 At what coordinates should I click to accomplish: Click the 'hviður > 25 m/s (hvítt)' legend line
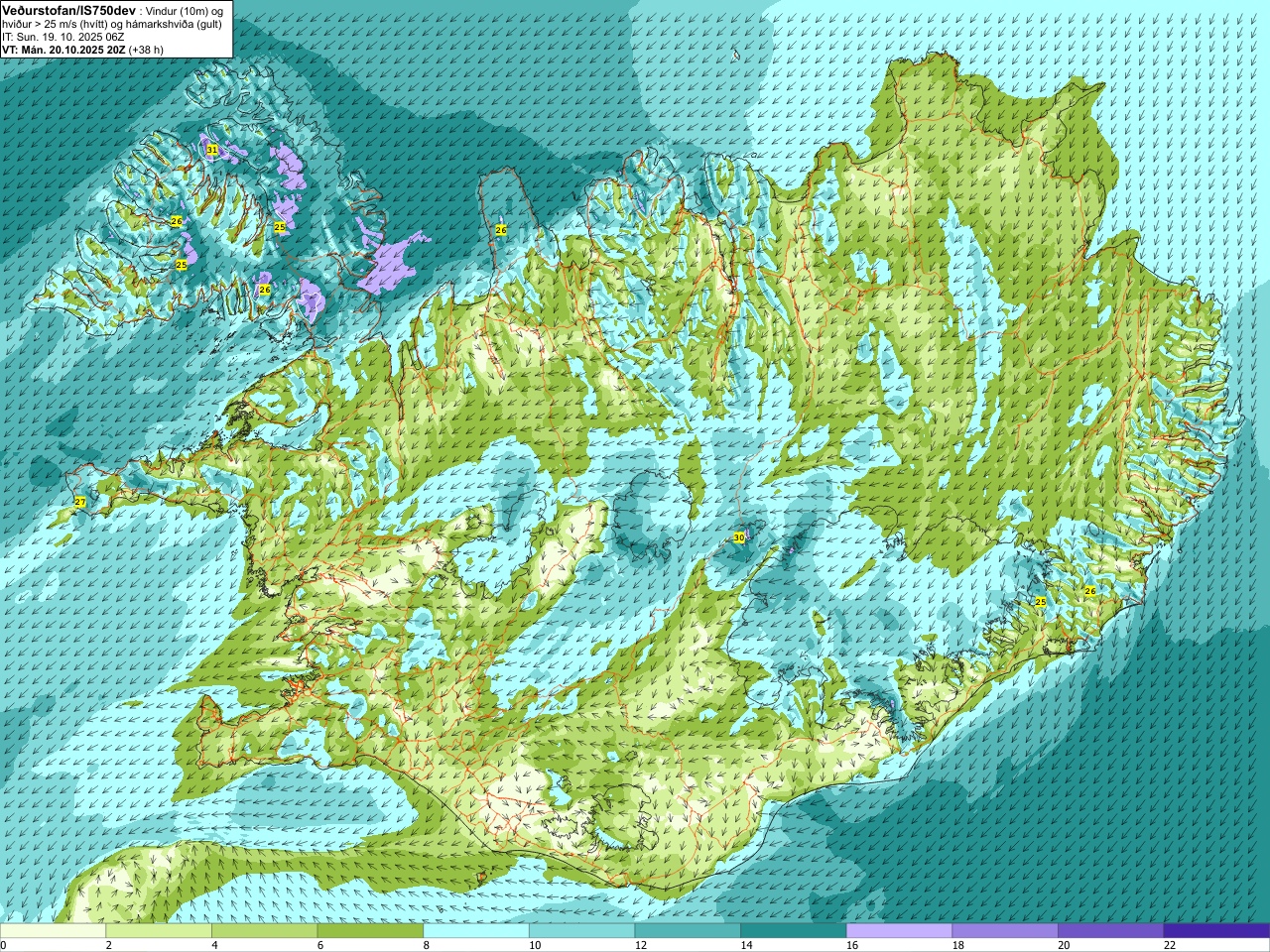coord(57,24)
